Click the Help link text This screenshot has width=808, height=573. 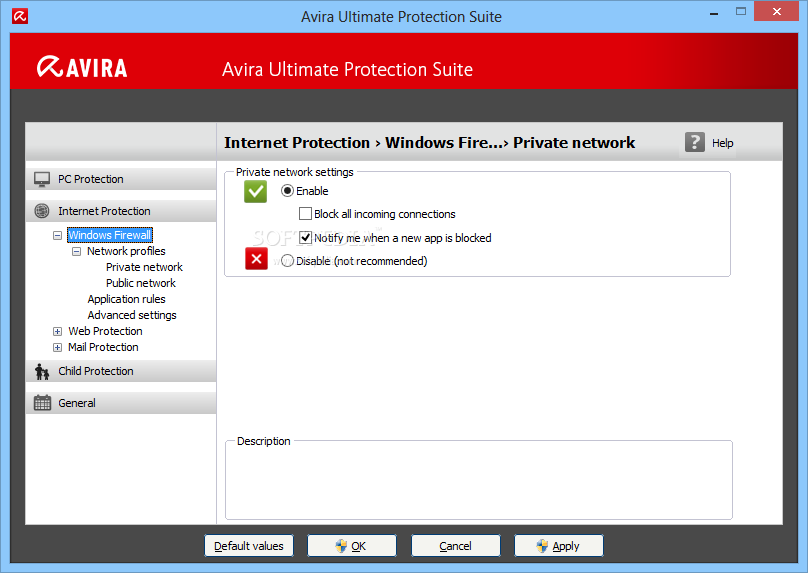coord(722,143)
